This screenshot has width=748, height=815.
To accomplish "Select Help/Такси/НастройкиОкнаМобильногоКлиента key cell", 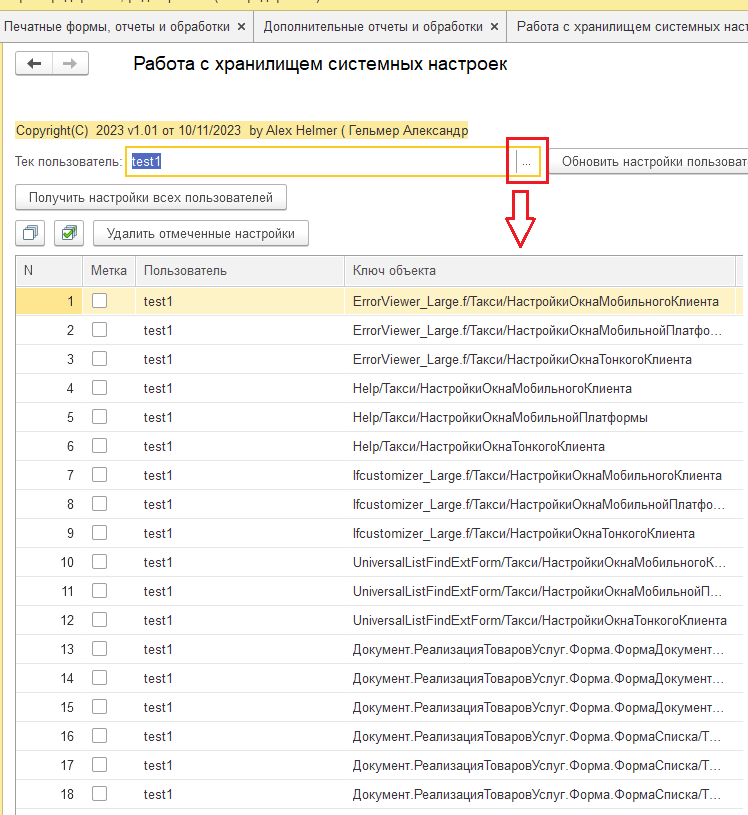I will (540, 389).
